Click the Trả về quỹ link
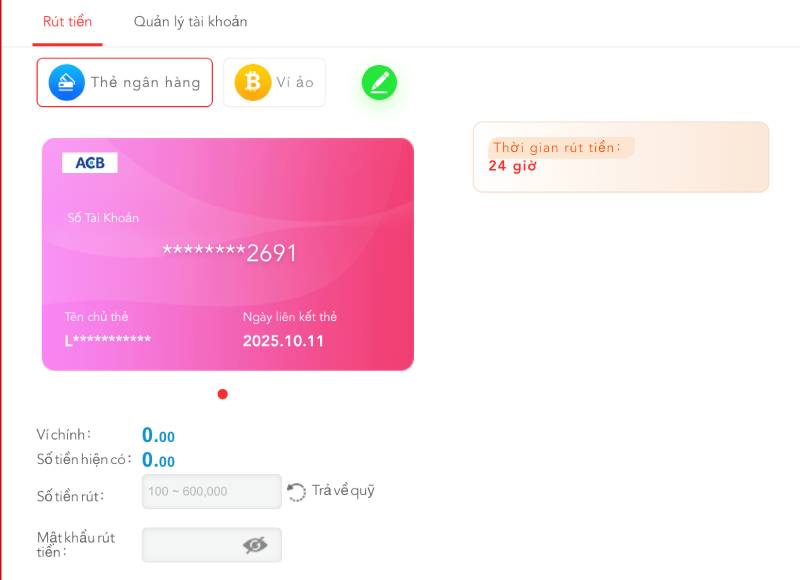 coord(343,491)
